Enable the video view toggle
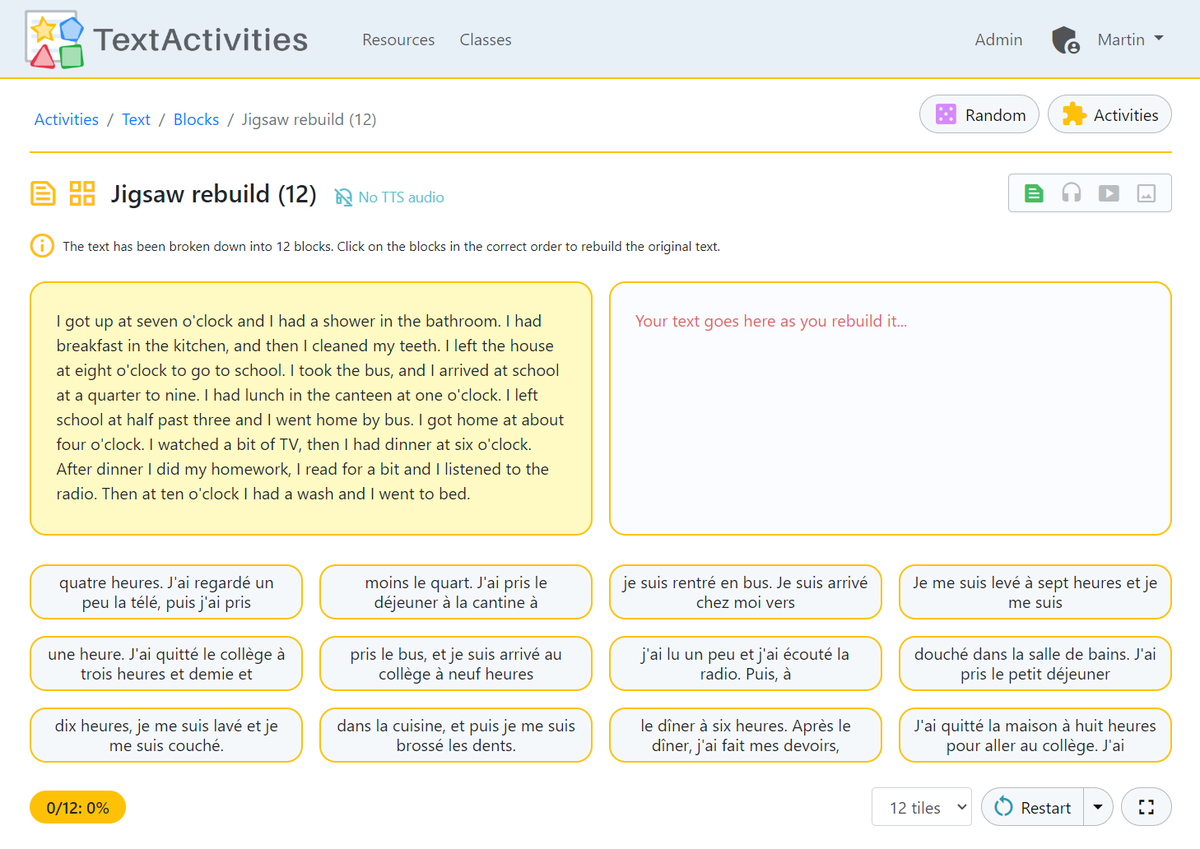 pos(1108,192)
